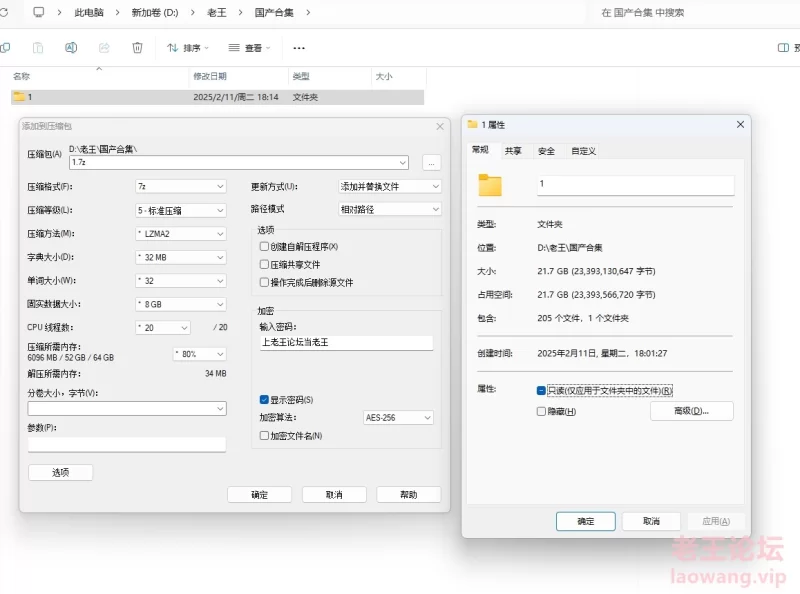This screenshot has width=800, height=594.
Task: Expand the 加密算法 AES-256 dropdown
Action: click(398, 418)
